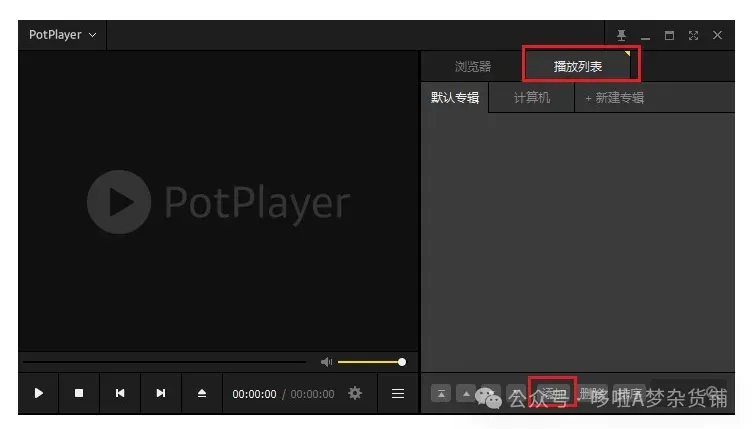The height and width of the screenshot is (429, 752).
Task: Click the 添加 button in playlist
Action: click(553, 394)
